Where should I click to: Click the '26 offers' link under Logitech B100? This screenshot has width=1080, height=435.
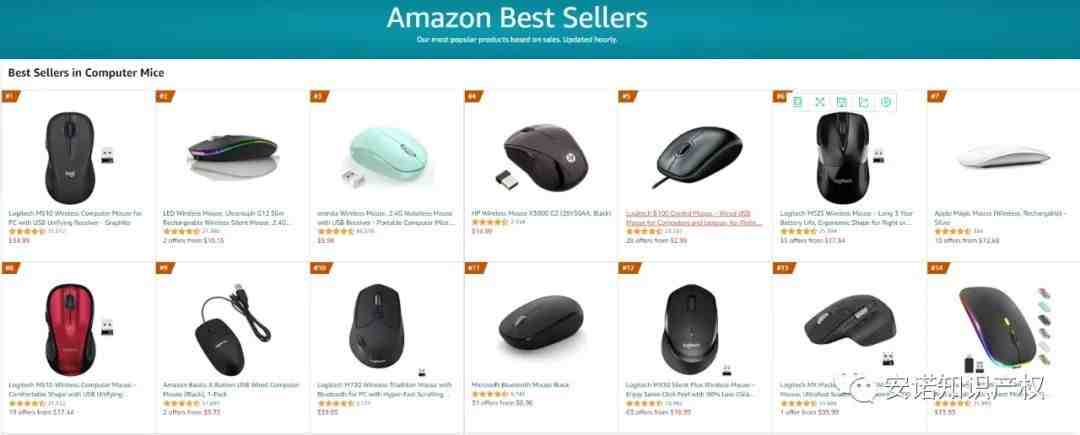(x=656, y=241)
